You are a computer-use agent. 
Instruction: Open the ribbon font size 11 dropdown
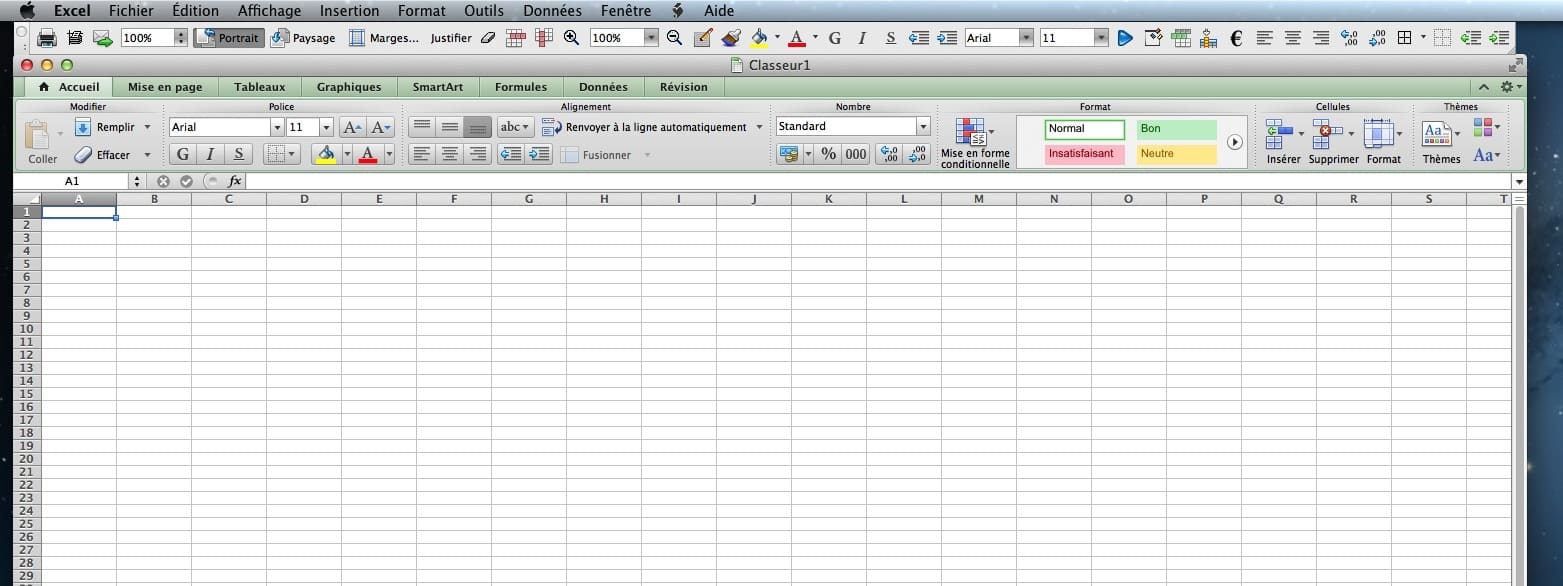tap(326, 127)
